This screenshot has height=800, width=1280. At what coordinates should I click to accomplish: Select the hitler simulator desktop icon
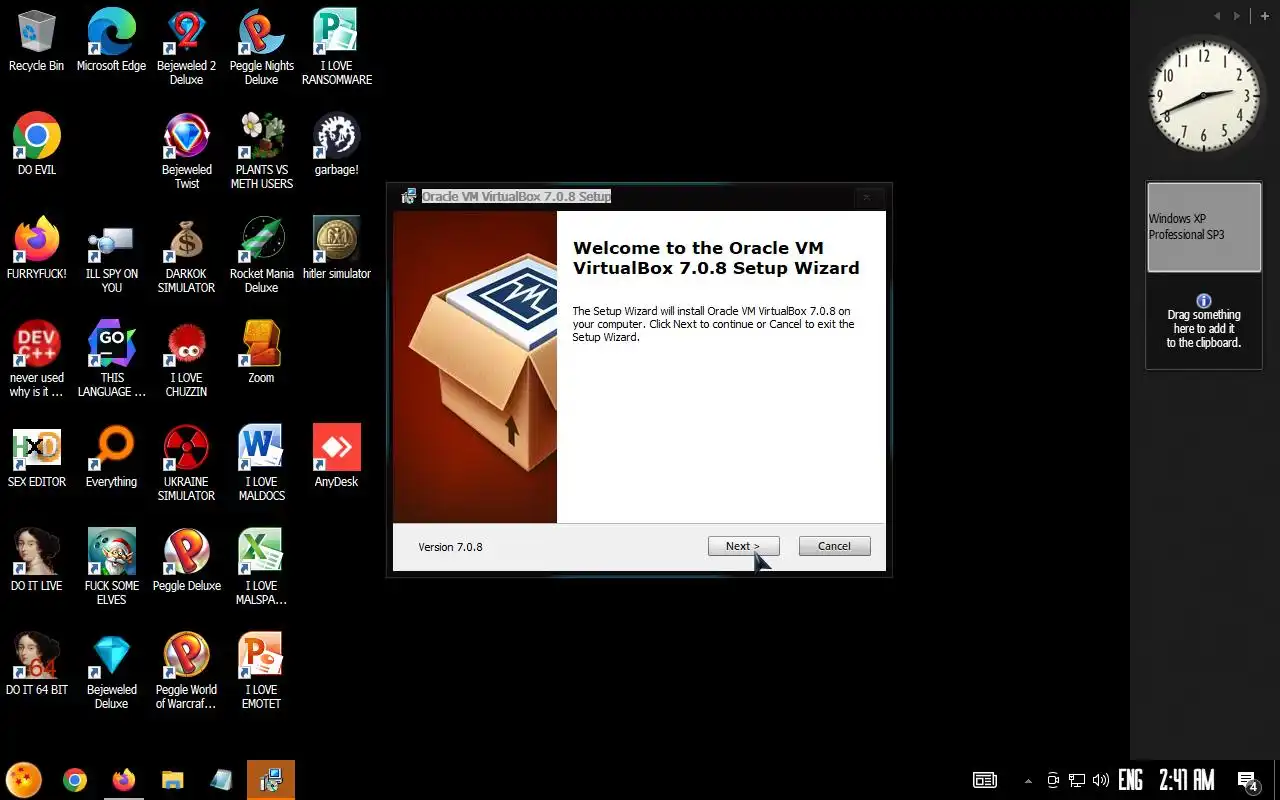coord(336,248)
